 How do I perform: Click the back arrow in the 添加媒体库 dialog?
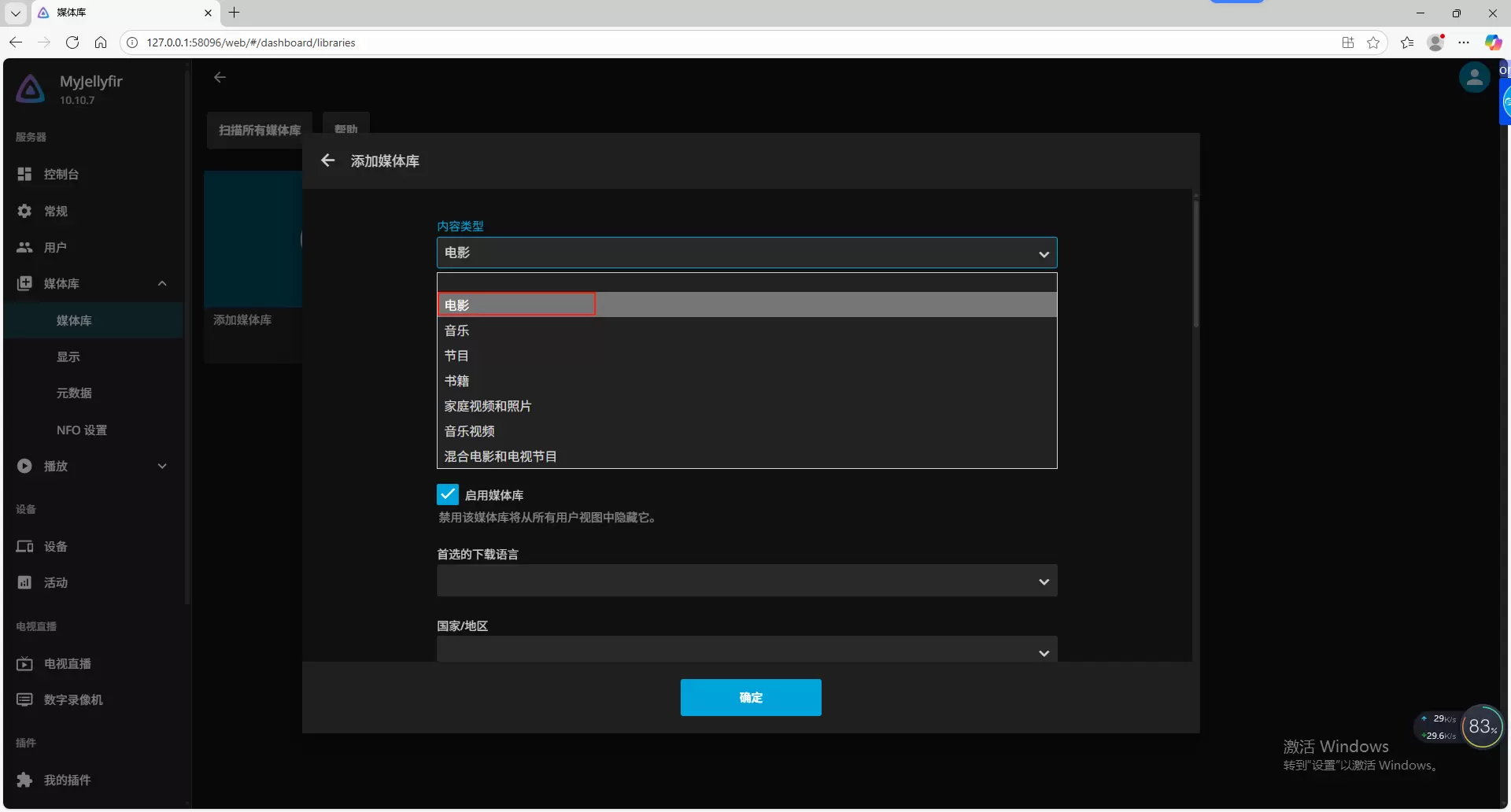(328, 161)
